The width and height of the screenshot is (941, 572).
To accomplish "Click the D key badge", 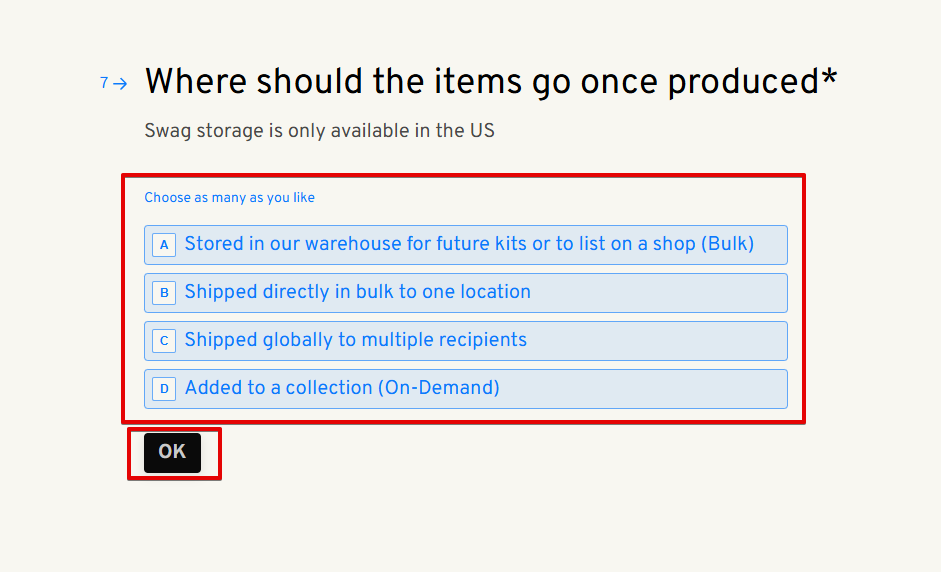I will point(164,389).
